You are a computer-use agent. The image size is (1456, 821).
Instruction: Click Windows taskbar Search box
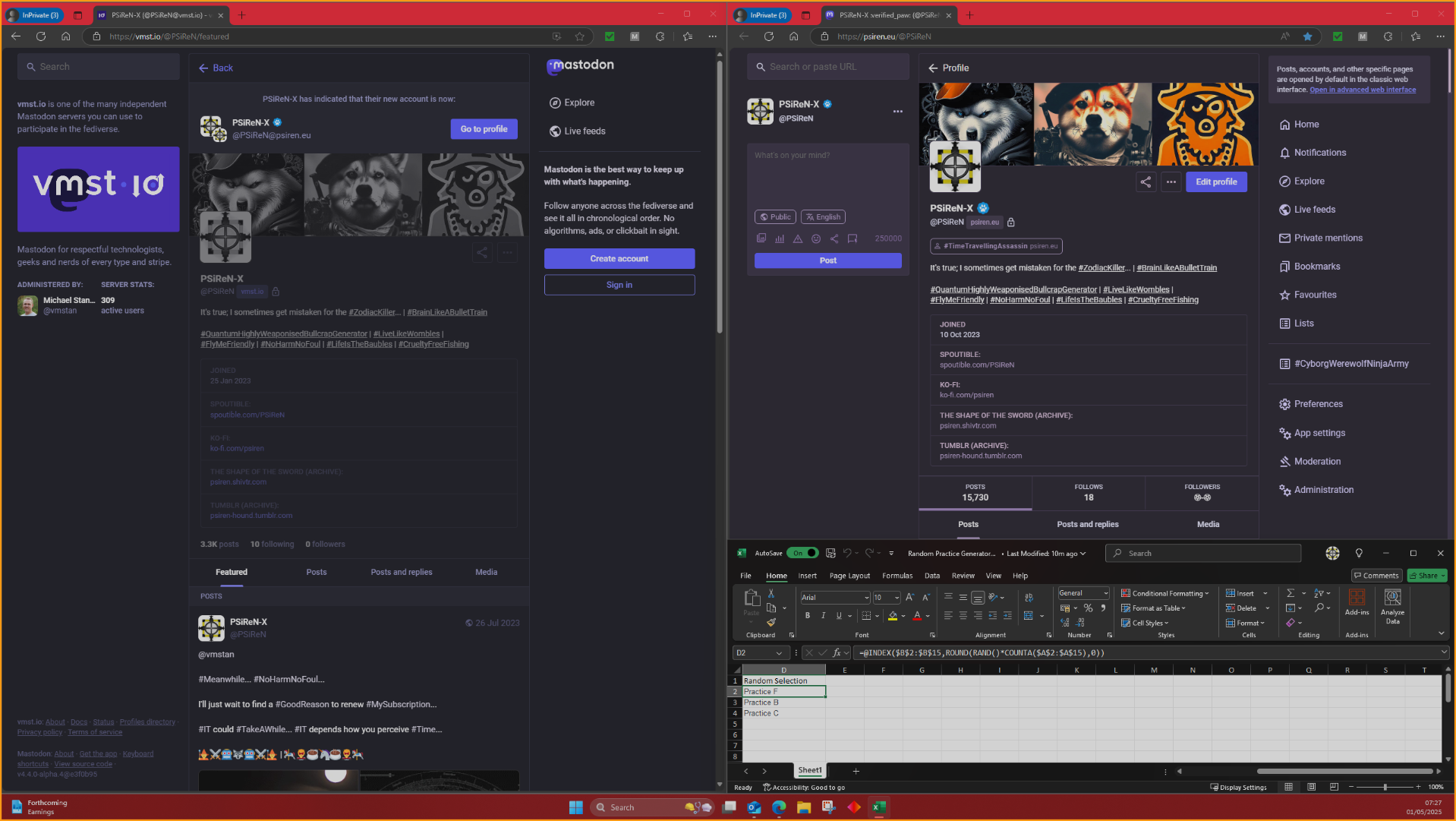coord(653,807)
